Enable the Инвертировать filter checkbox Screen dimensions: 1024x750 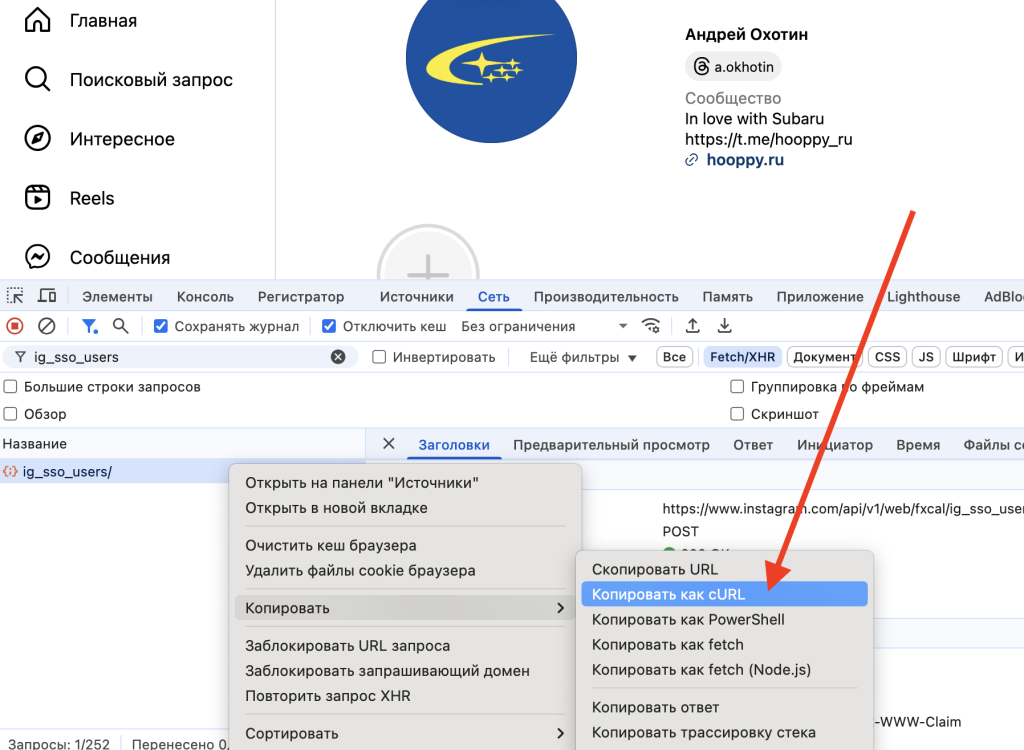click(379, 357)
